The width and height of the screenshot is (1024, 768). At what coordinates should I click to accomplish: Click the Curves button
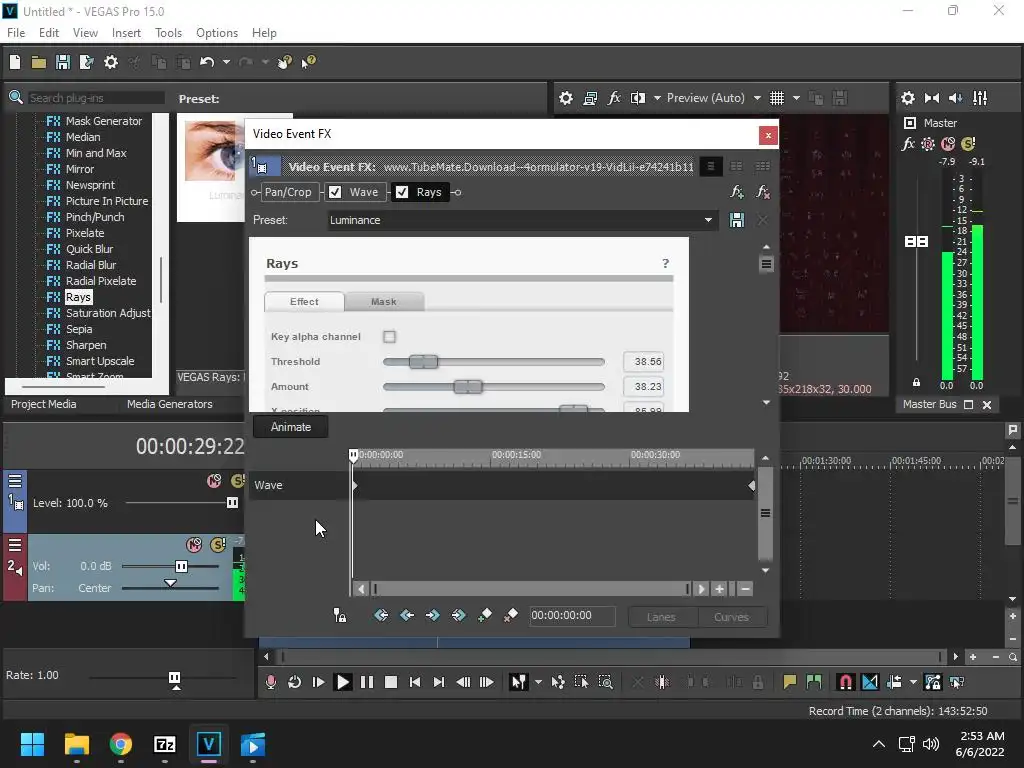[731, 617]
